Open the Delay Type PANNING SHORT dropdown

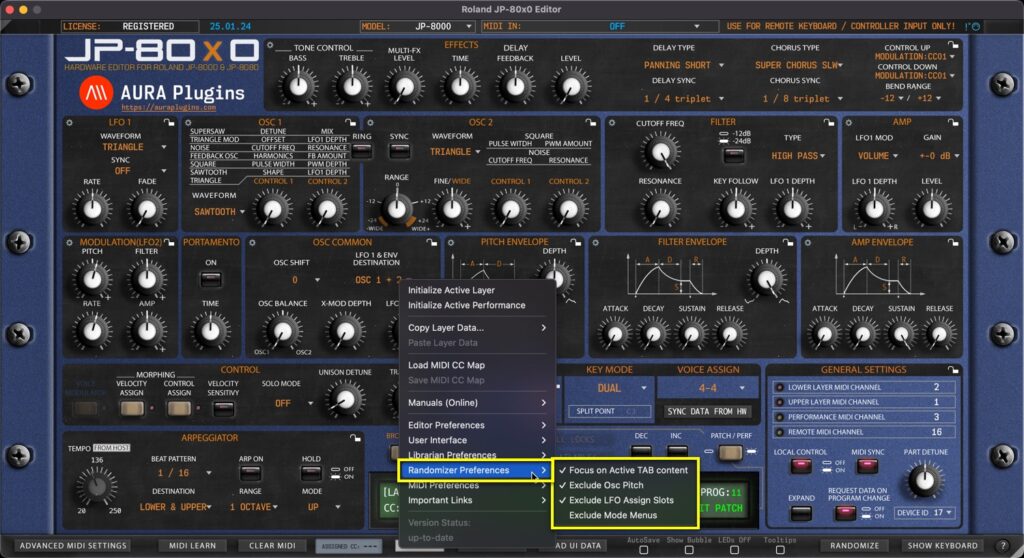[683, 65]
